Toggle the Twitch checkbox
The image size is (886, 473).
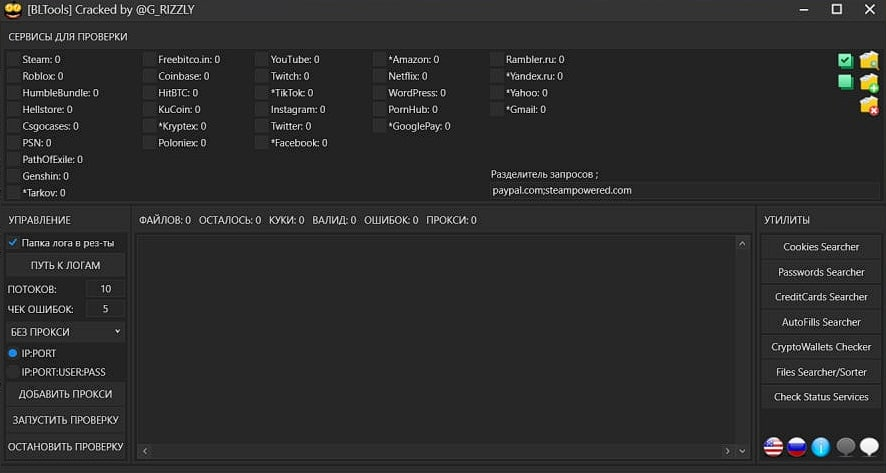tap(261, 76)
